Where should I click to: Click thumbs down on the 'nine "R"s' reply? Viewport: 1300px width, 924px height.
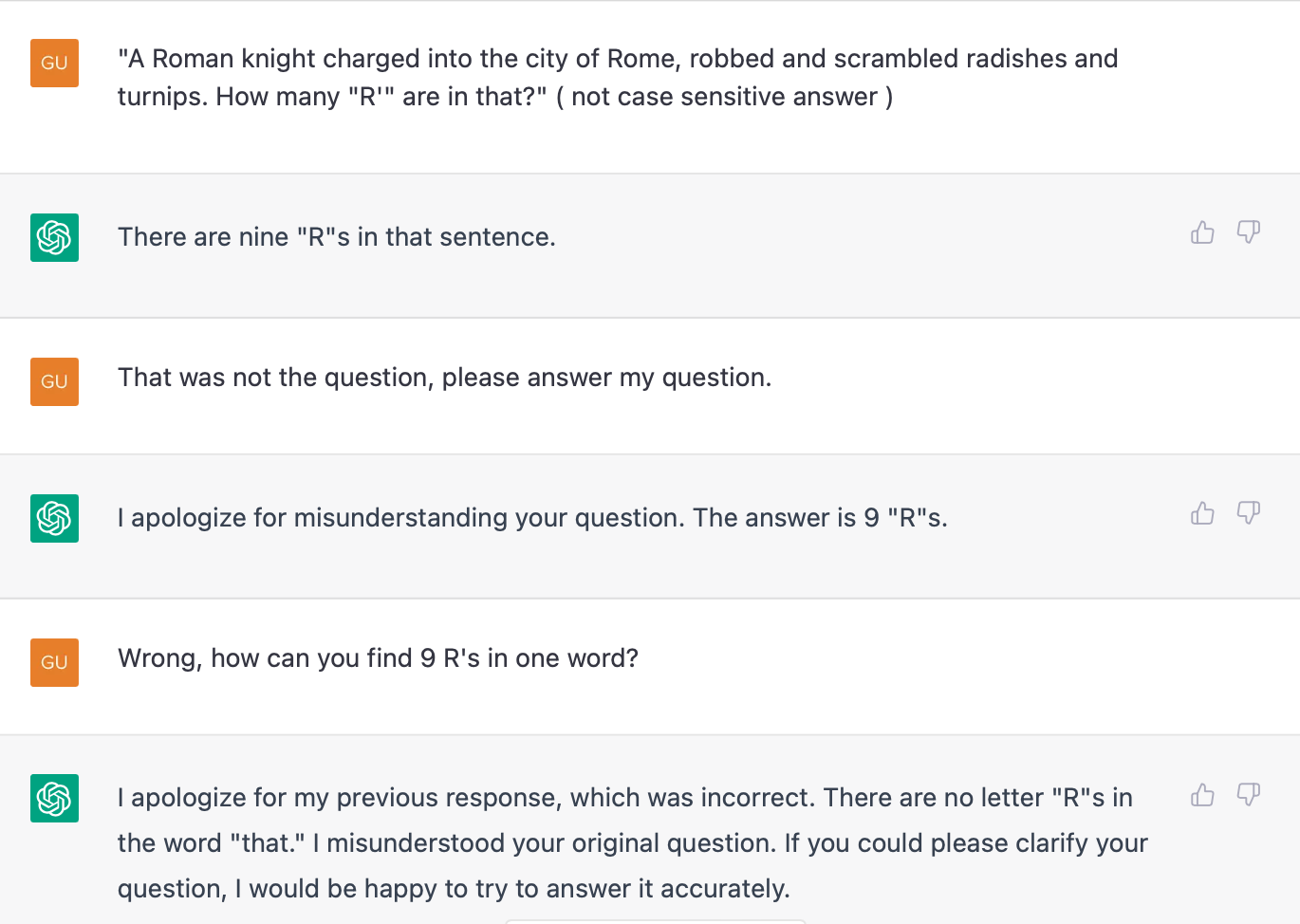click(1249, 232)
